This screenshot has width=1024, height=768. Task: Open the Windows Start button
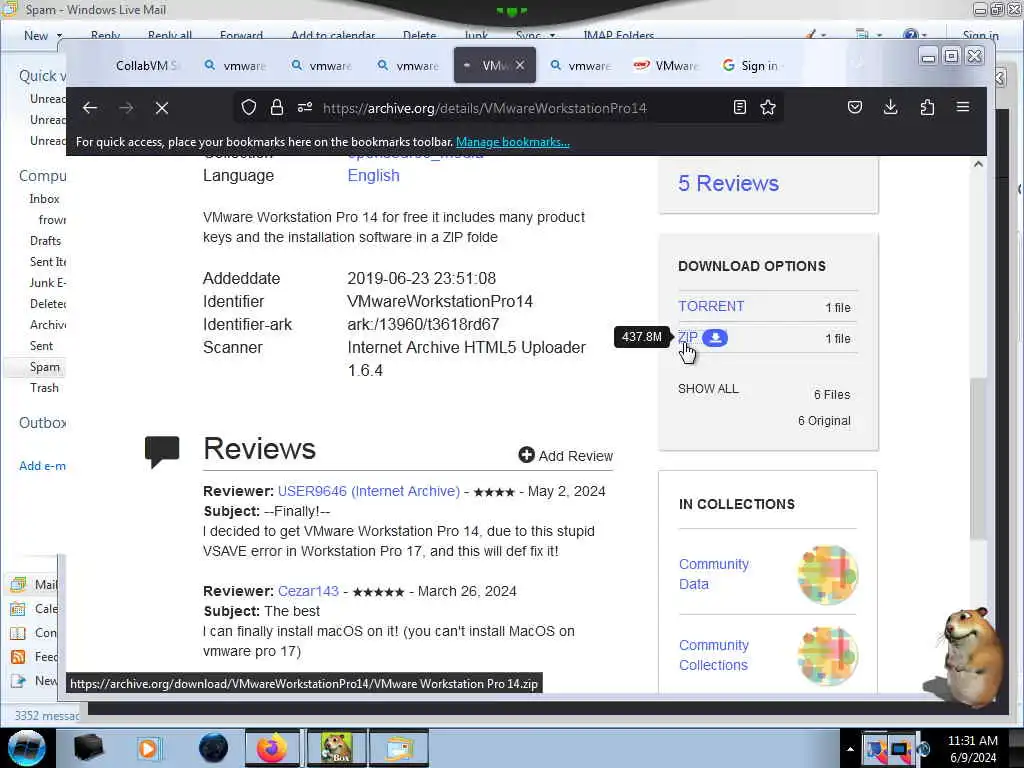point(27,748)
